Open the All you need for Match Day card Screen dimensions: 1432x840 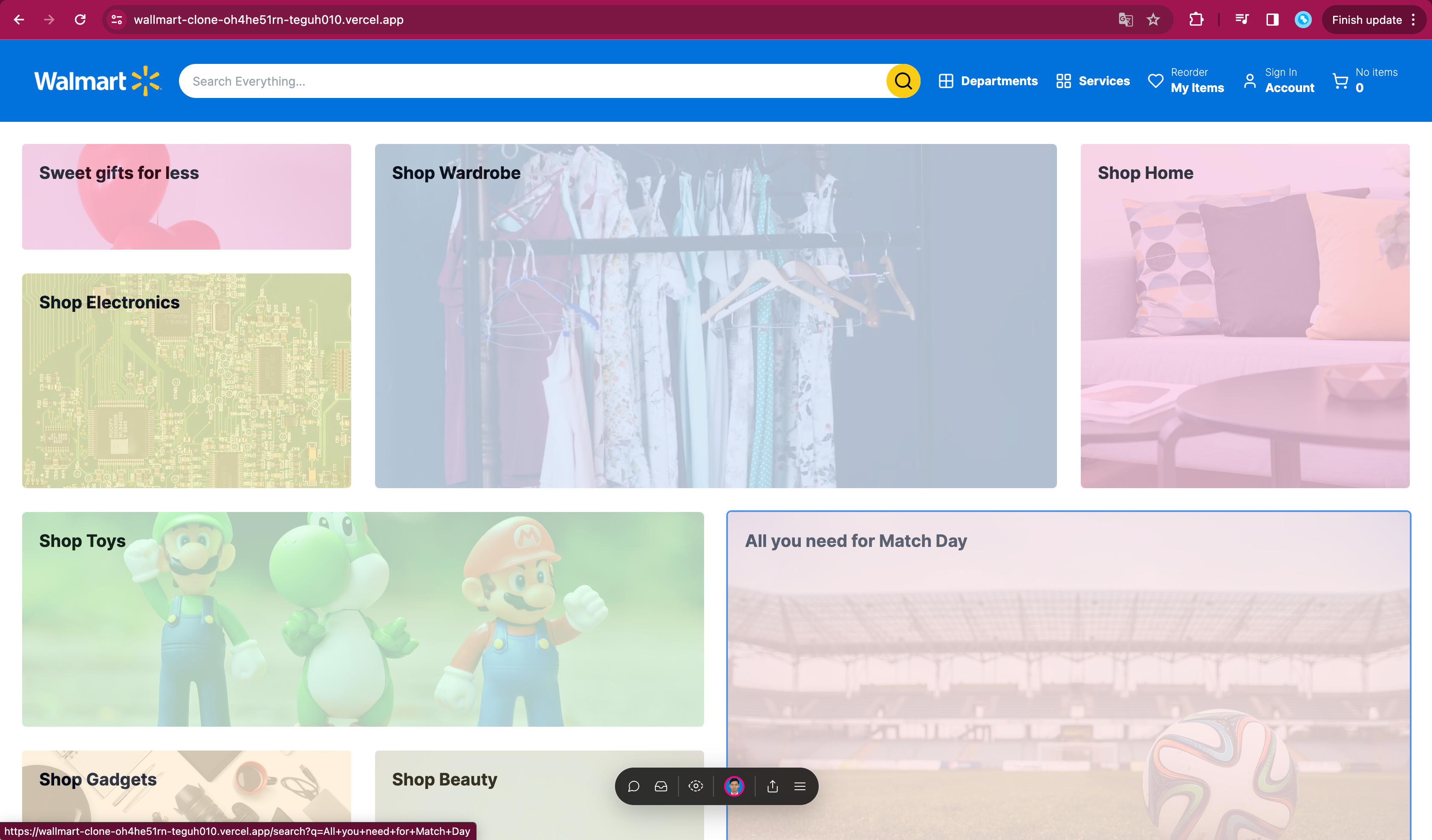(1068, 676)
